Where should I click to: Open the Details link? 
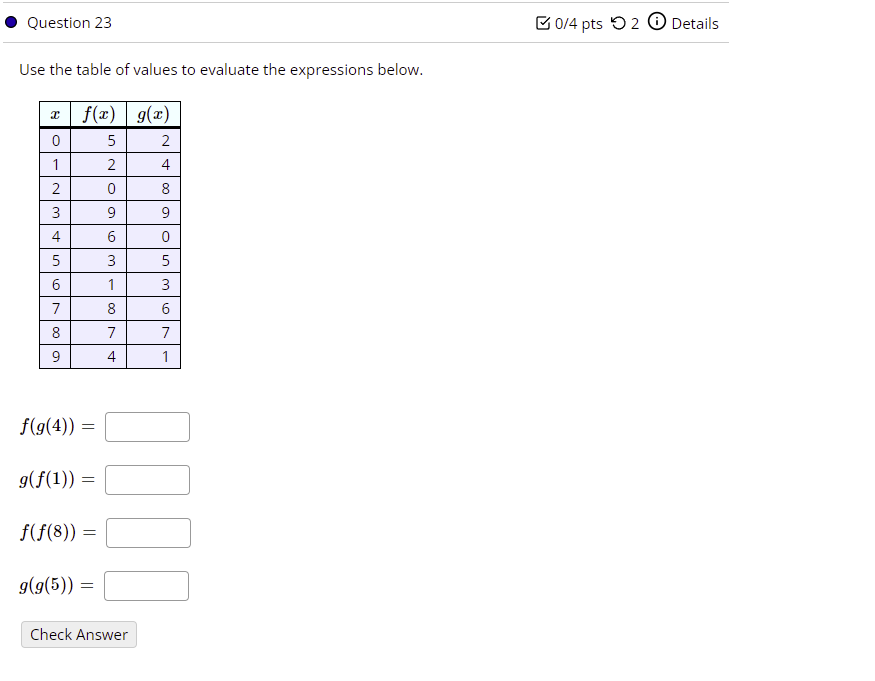(696, 23)
